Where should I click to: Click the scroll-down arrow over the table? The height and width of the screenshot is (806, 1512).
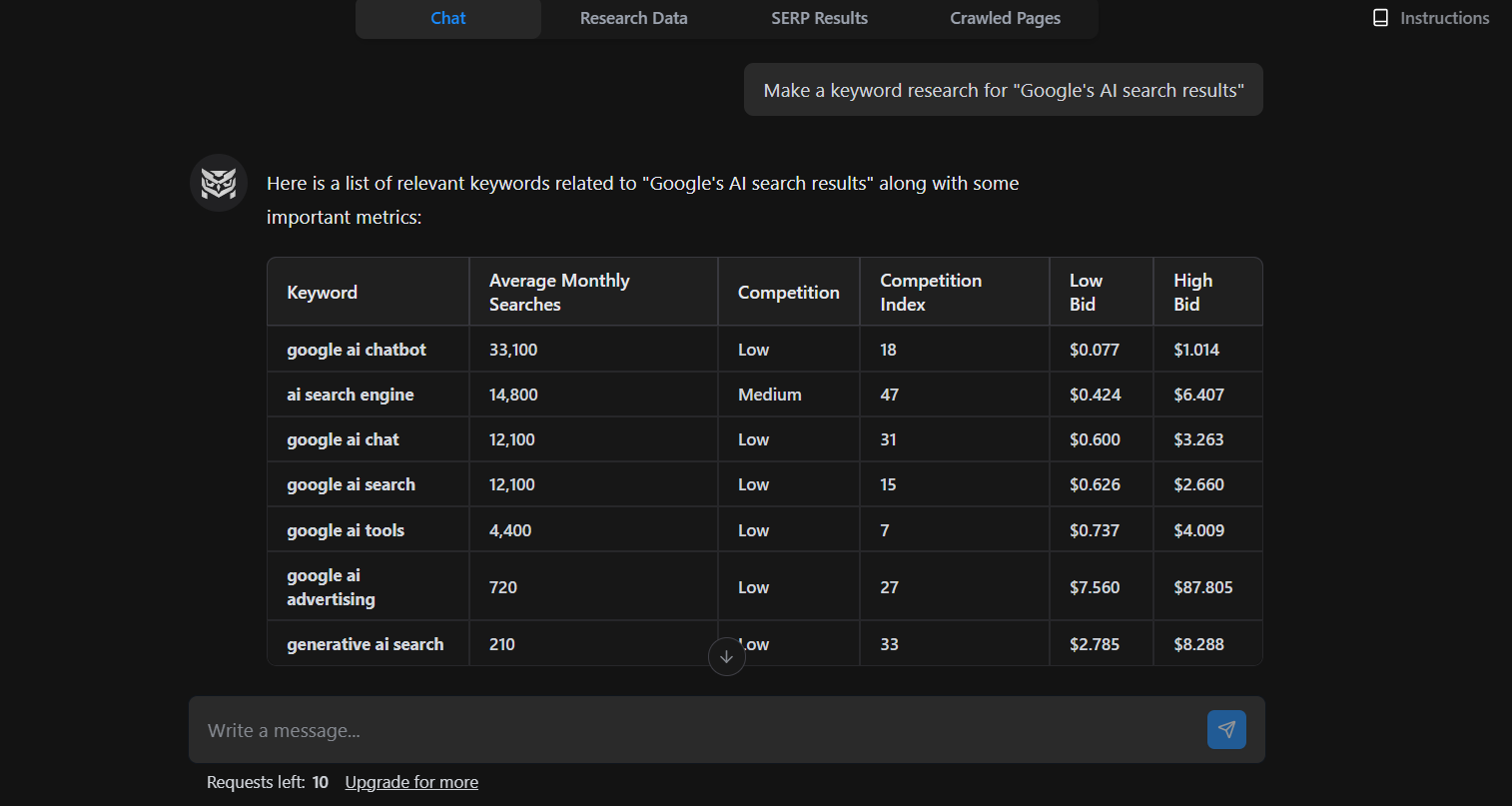[x=727, y=656]
